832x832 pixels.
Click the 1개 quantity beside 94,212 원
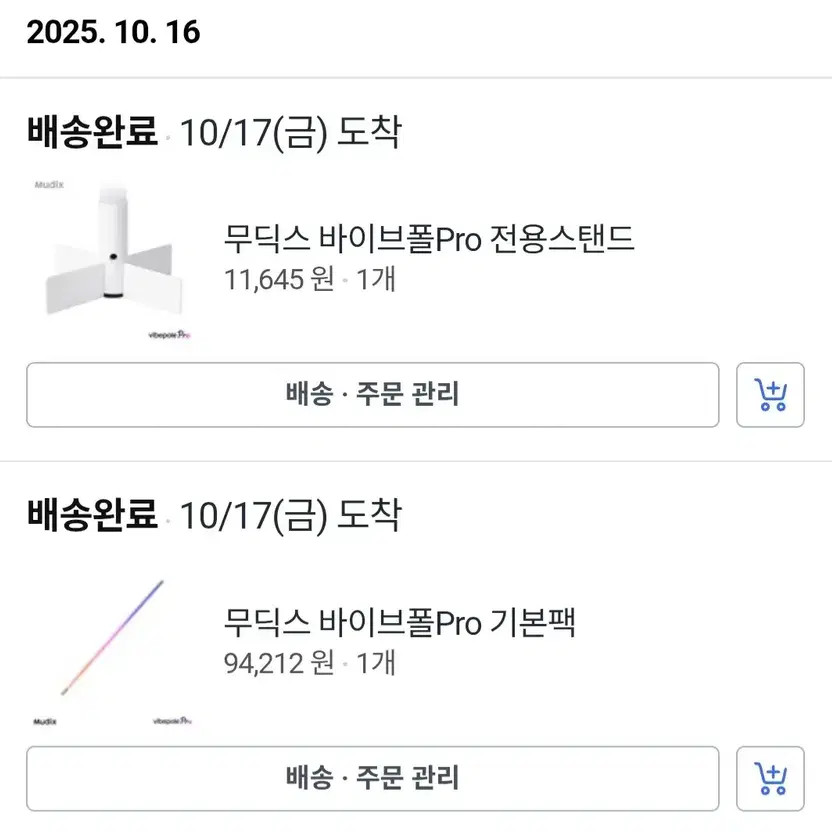tap(375, 662)
